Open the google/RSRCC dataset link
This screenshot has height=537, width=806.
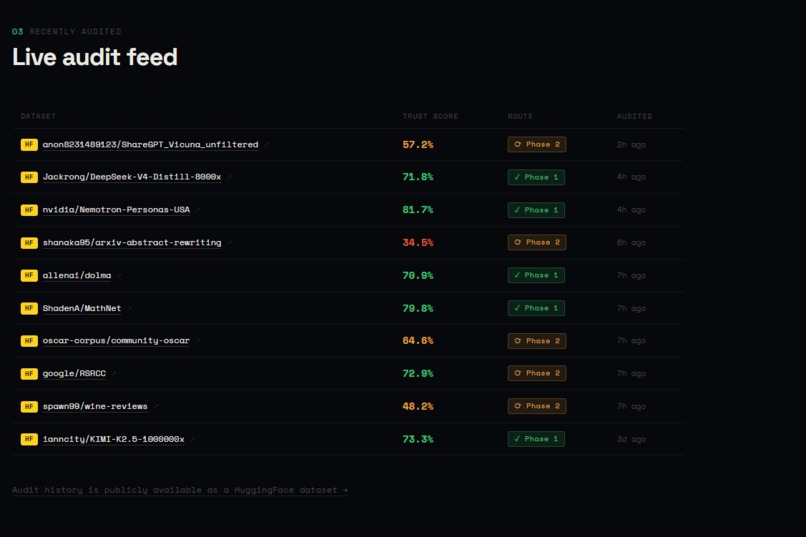[74, 374]
